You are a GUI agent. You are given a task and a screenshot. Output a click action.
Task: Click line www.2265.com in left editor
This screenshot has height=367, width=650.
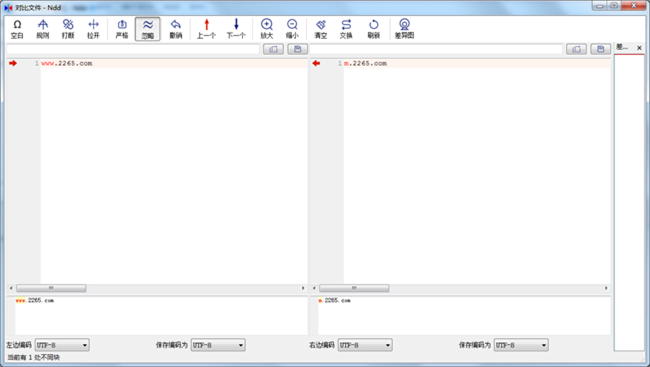(67, 63)
